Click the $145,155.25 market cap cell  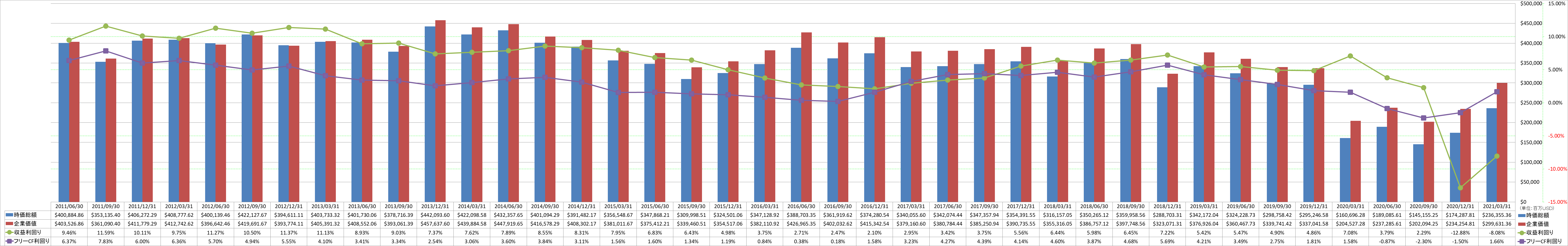click(x=1424, y=215)
